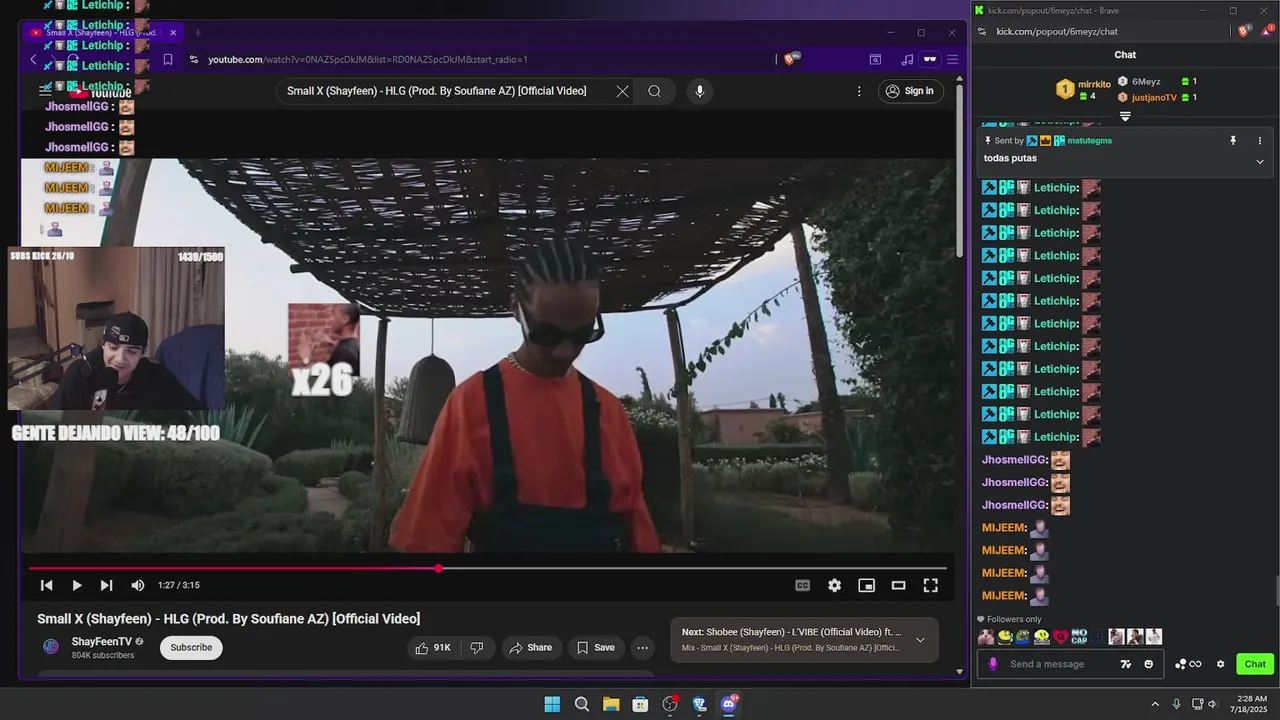
Task: Click 6Meyz in the leaderboard
Action: point(1146,81)
